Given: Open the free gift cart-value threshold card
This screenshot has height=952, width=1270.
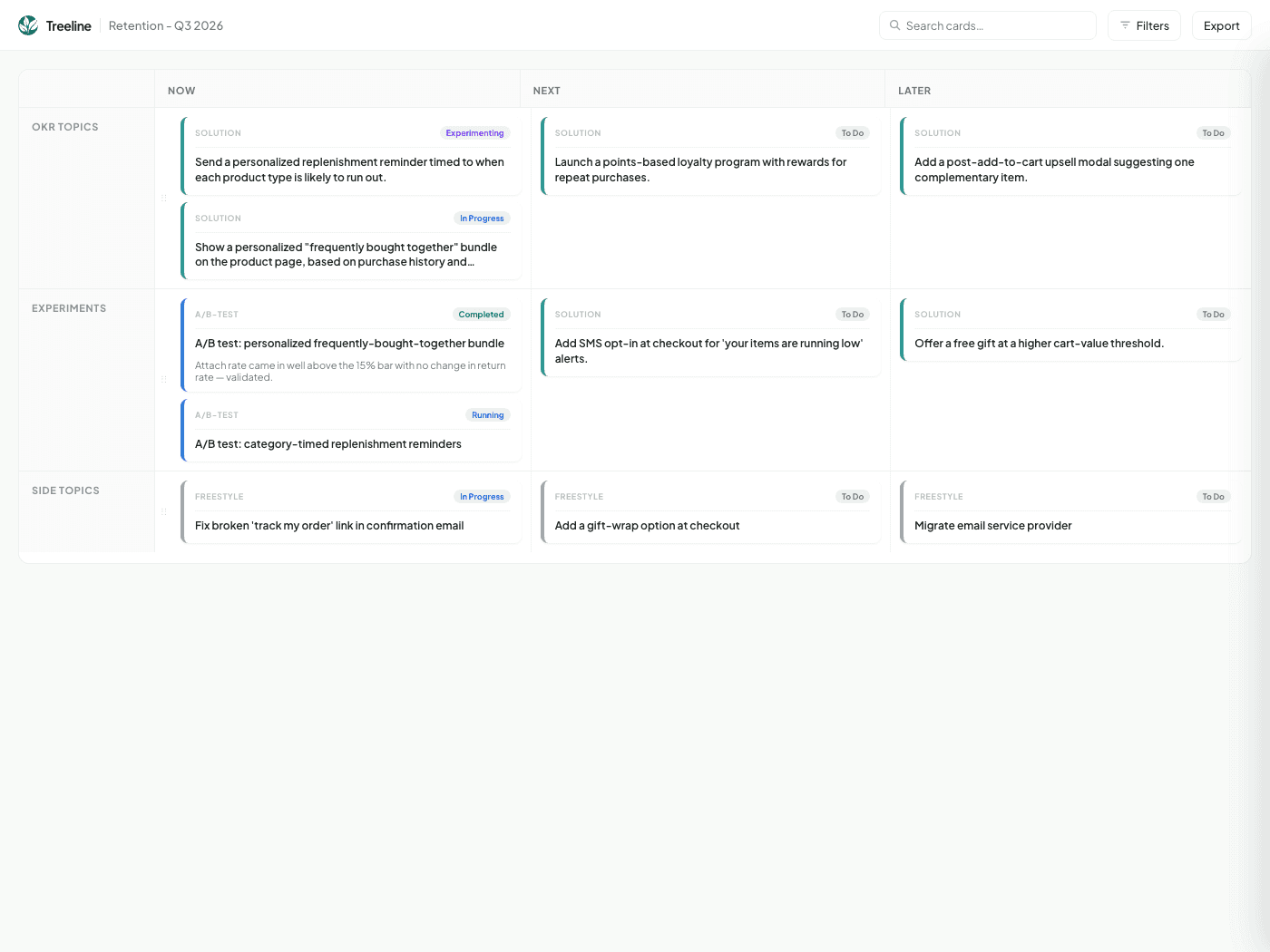Looking at the screenshot, I should [1070, 330].
